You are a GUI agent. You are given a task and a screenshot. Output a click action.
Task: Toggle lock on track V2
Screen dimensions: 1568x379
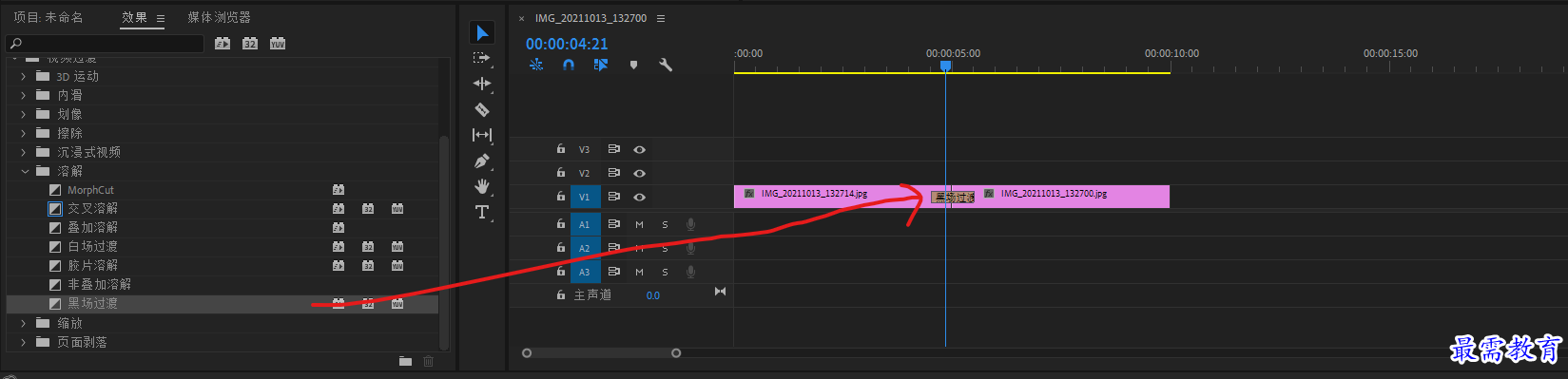561,173
